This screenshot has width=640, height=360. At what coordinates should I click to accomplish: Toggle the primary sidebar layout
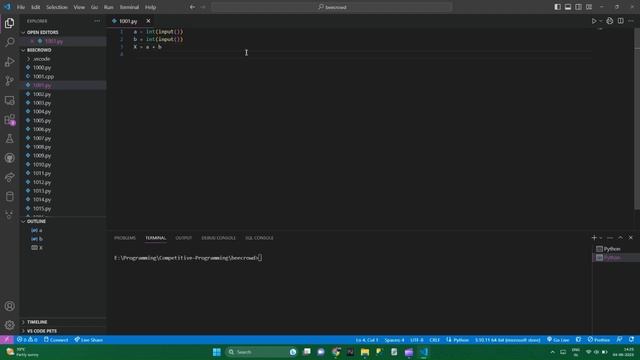(x=558, y=7)
